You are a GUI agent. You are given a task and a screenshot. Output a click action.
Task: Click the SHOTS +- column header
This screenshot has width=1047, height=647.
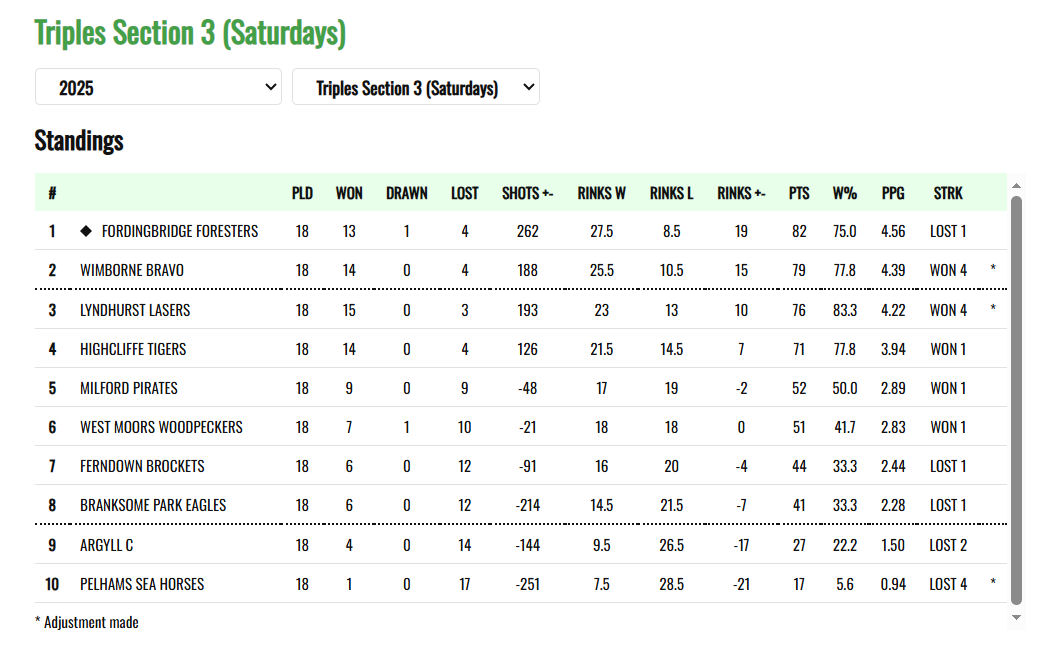(x=528, y=193)
